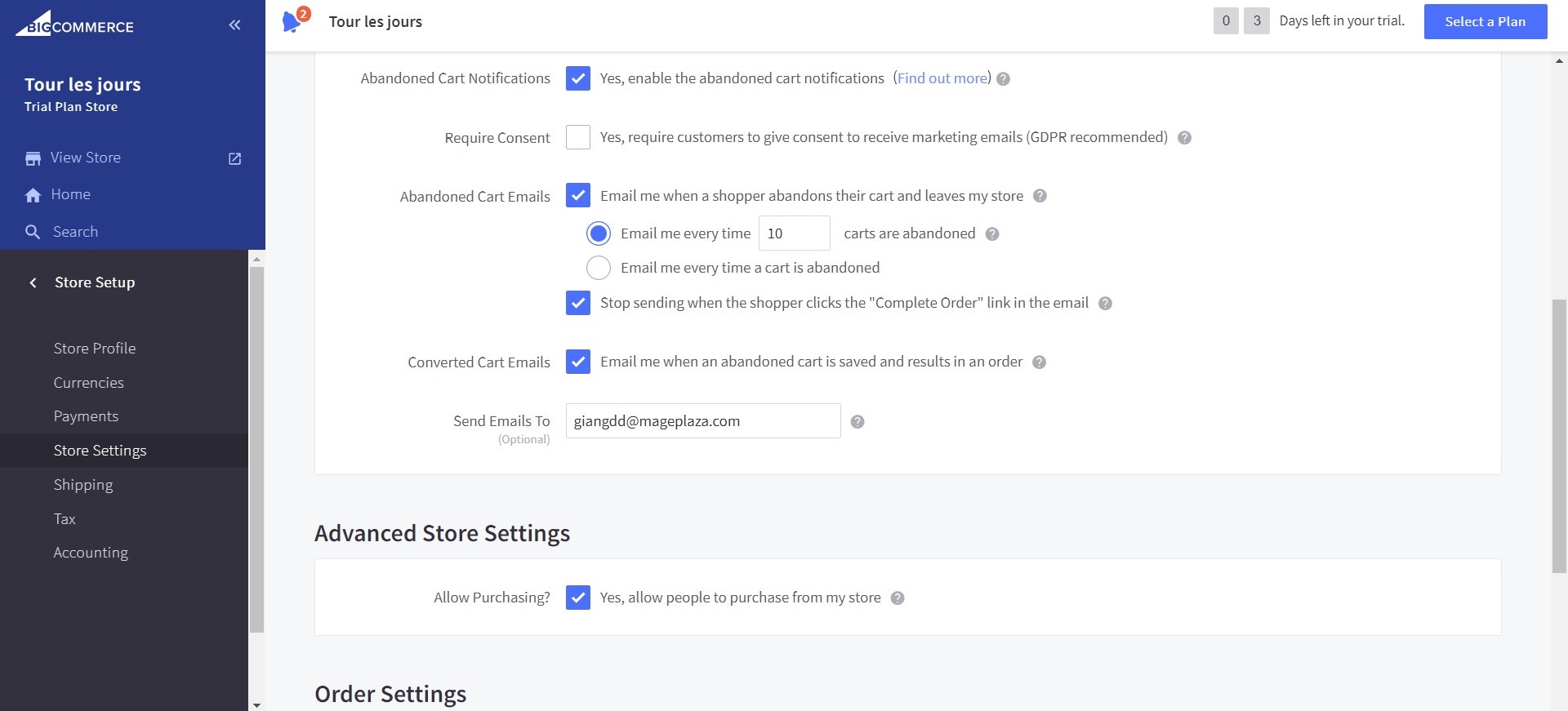Click the Home house icon
The height and width of the screenshot is (711, 1568).
pyautogui.click(x=33, y=195)
